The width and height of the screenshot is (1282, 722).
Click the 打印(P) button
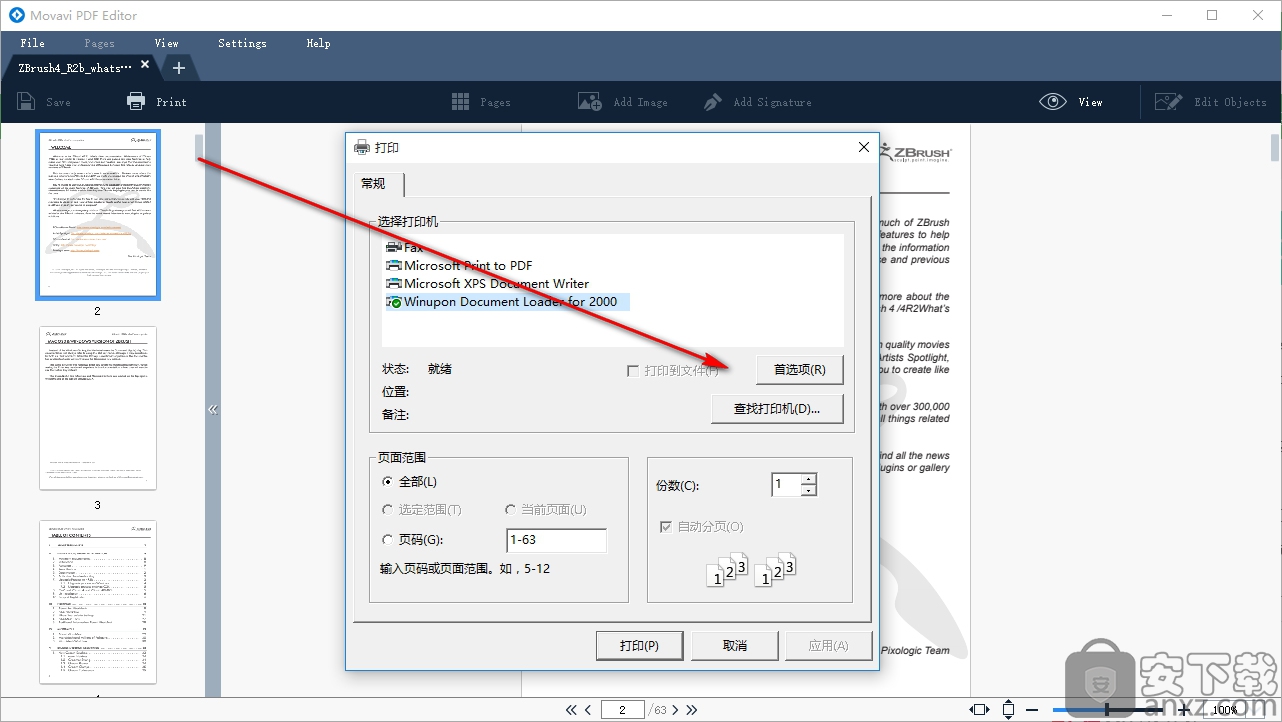[x=639, y=646]
